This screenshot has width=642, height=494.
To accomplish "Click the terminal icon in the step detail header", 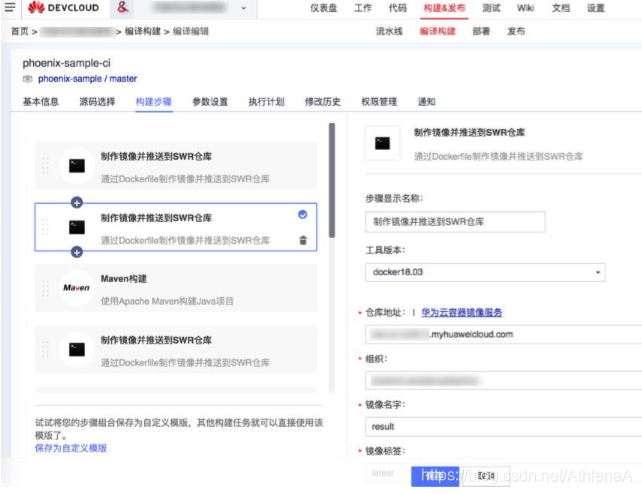I will point(382,143).
